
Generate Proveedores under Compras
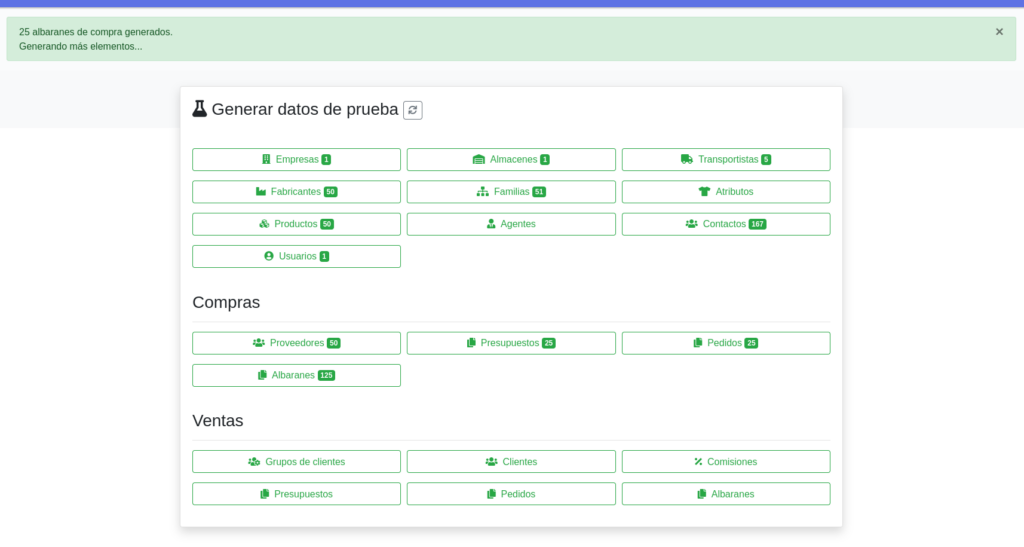296,343
